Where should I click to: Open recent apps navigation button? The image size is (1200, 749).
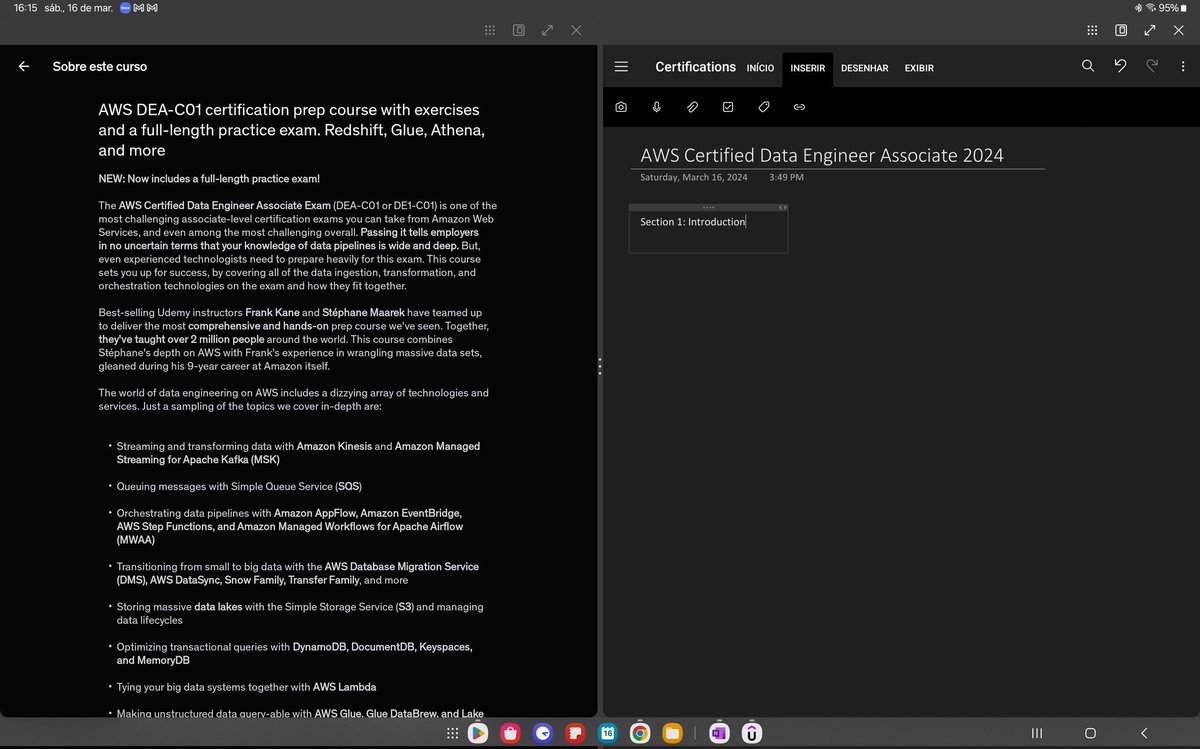pos(1037,734)
